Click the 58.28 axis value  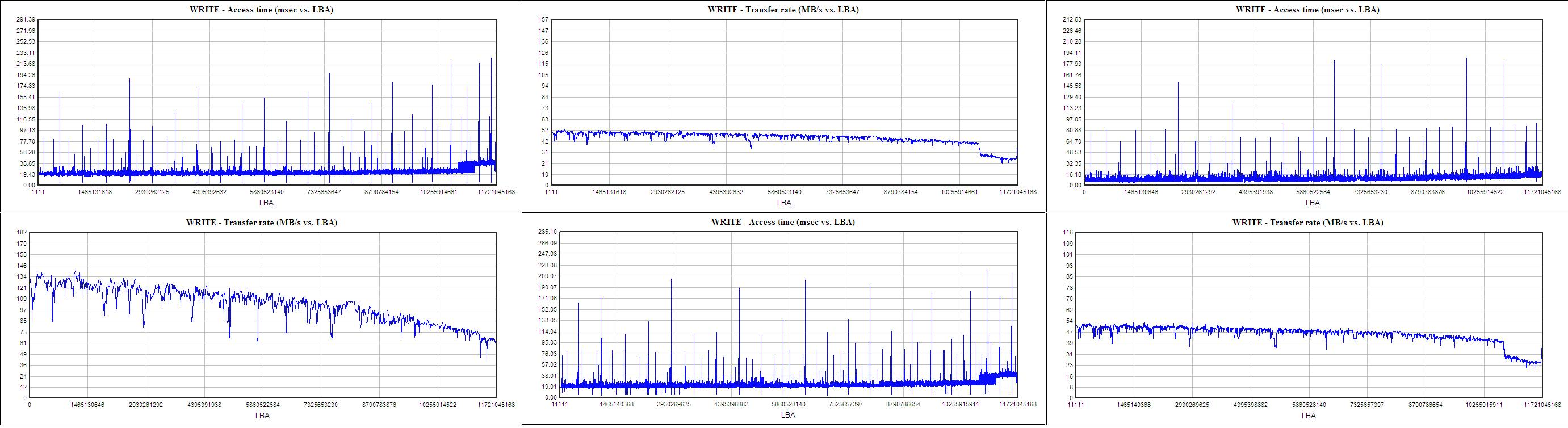(27, 152)
